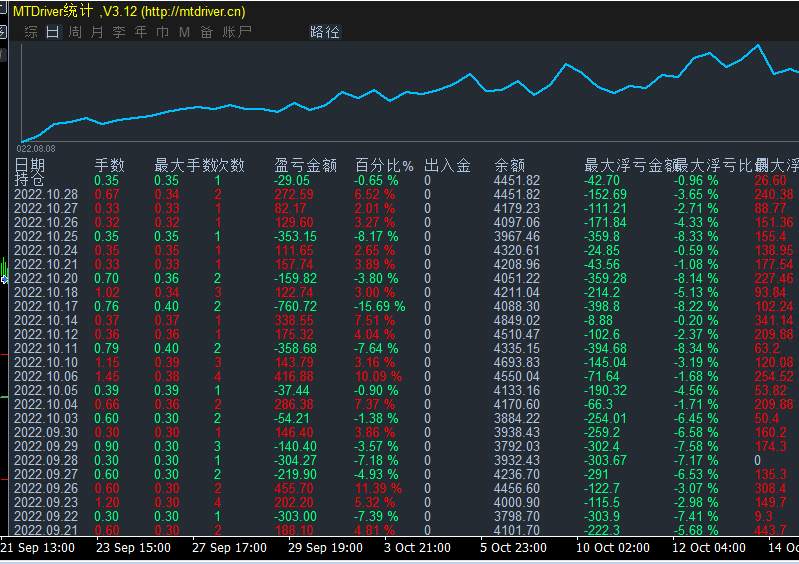Click the 日期 column header
799x564 pixels.
click(30, 165)
